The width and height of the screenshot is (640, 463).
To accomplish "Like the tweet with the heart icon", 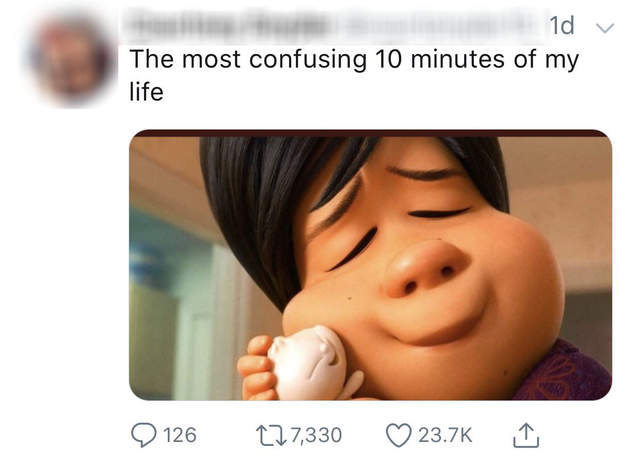I will tap(399, 434).
